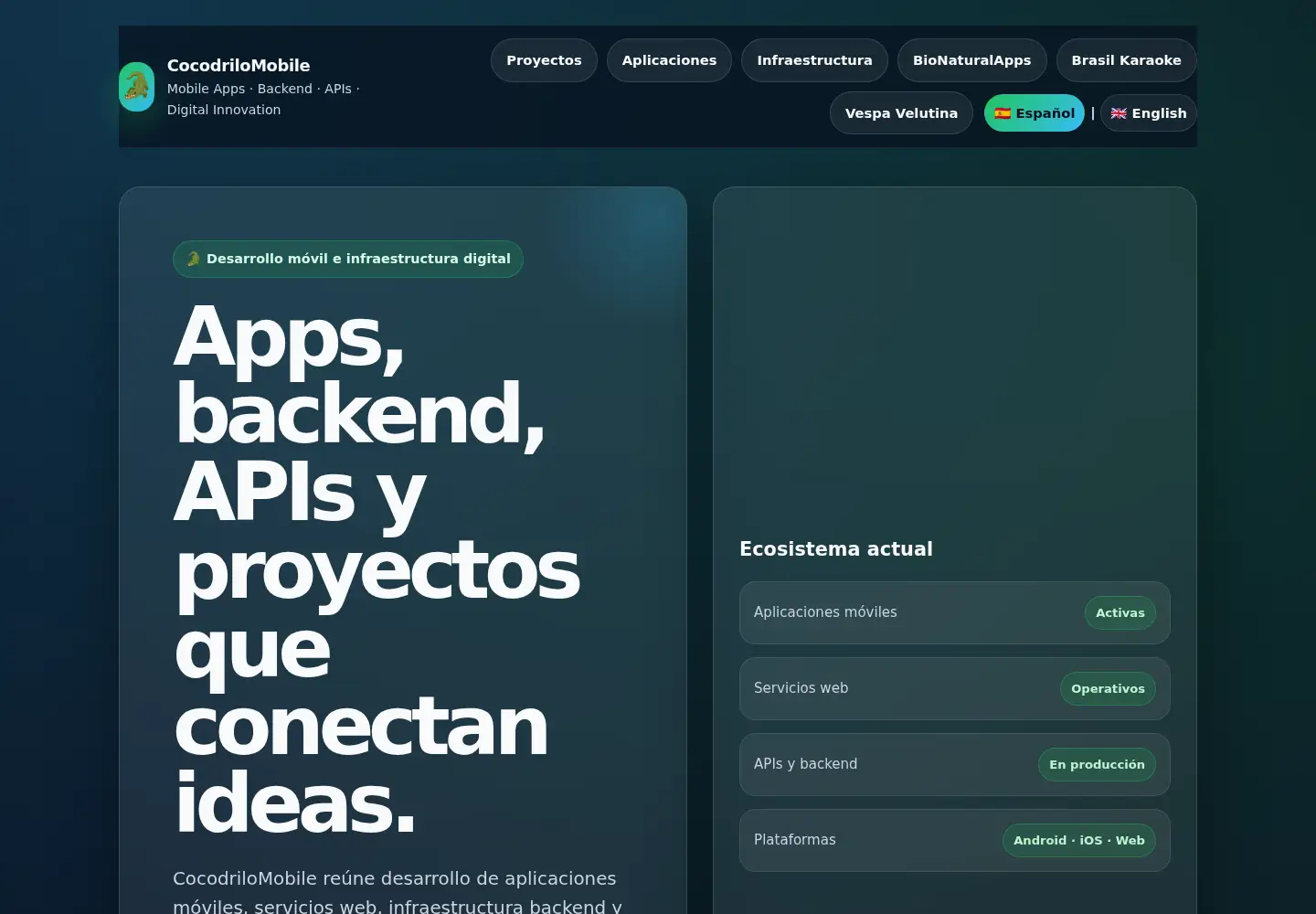
Task: Select the Plataformas row
Action: point(955,840)
